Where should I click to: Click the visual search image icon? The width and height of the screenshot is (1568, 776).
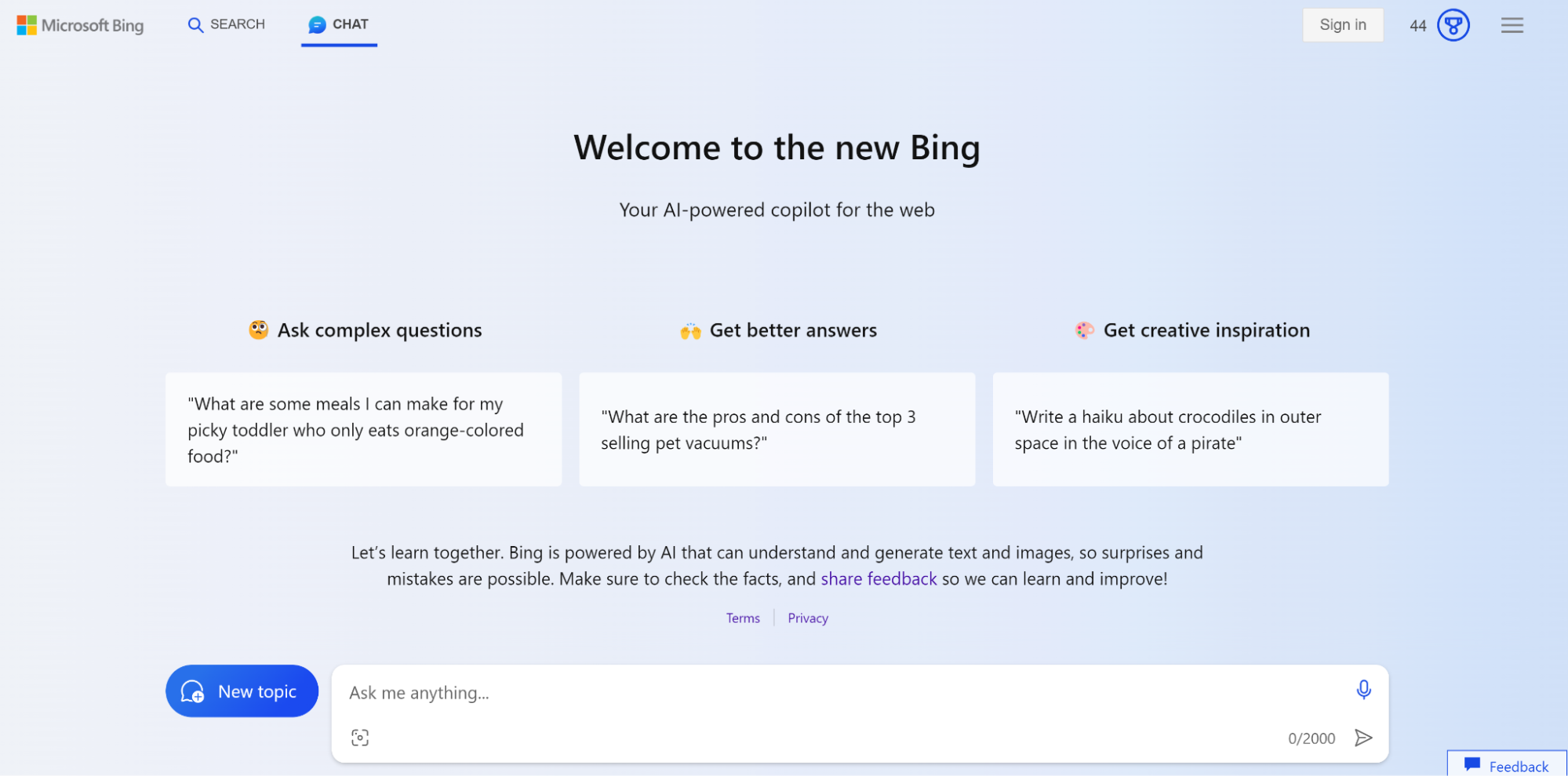click(x=360, y=738)
